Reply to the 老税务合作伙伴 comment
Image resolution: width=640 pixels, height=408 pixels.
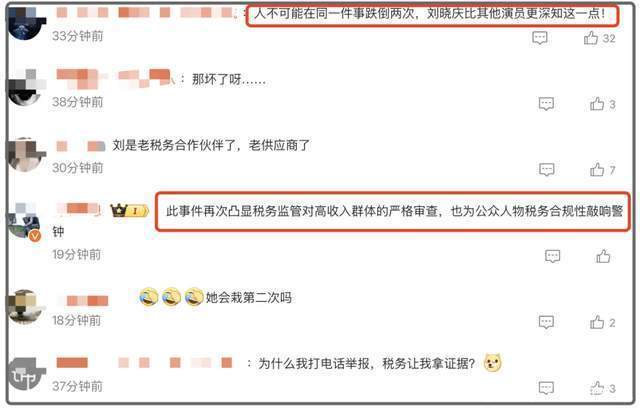(x=547, y=169)
